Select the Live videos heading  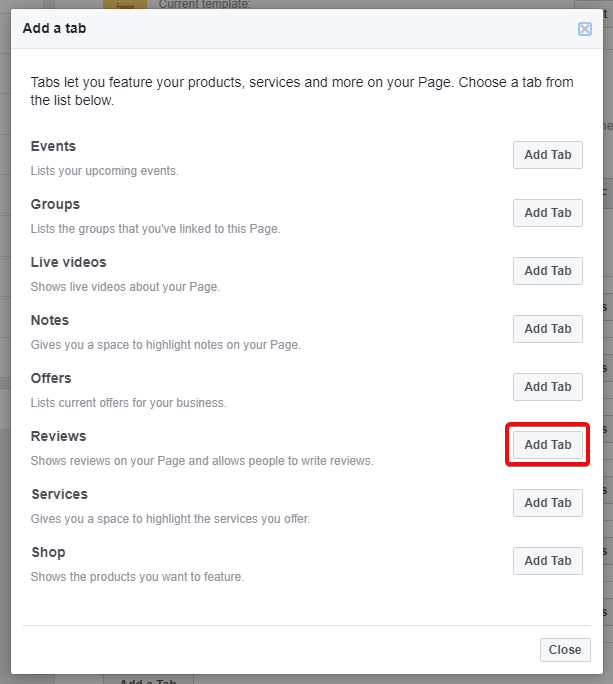click(68, 262)
